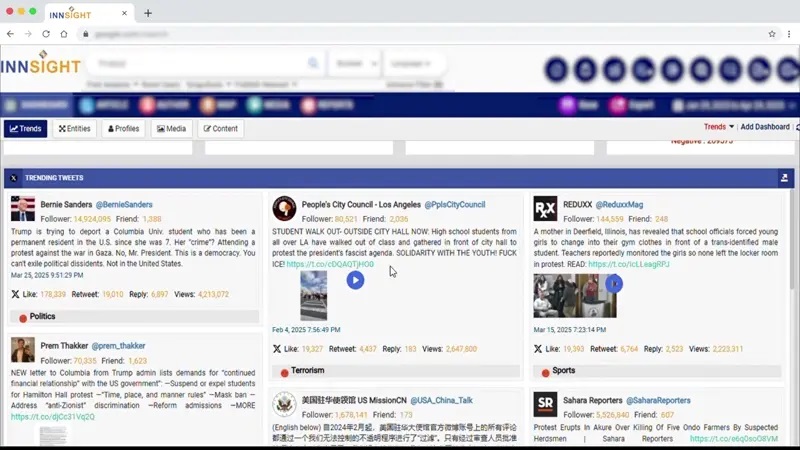Open the t.co/djCc31Vq2Q link in Prem Thakker tweet

53,417
